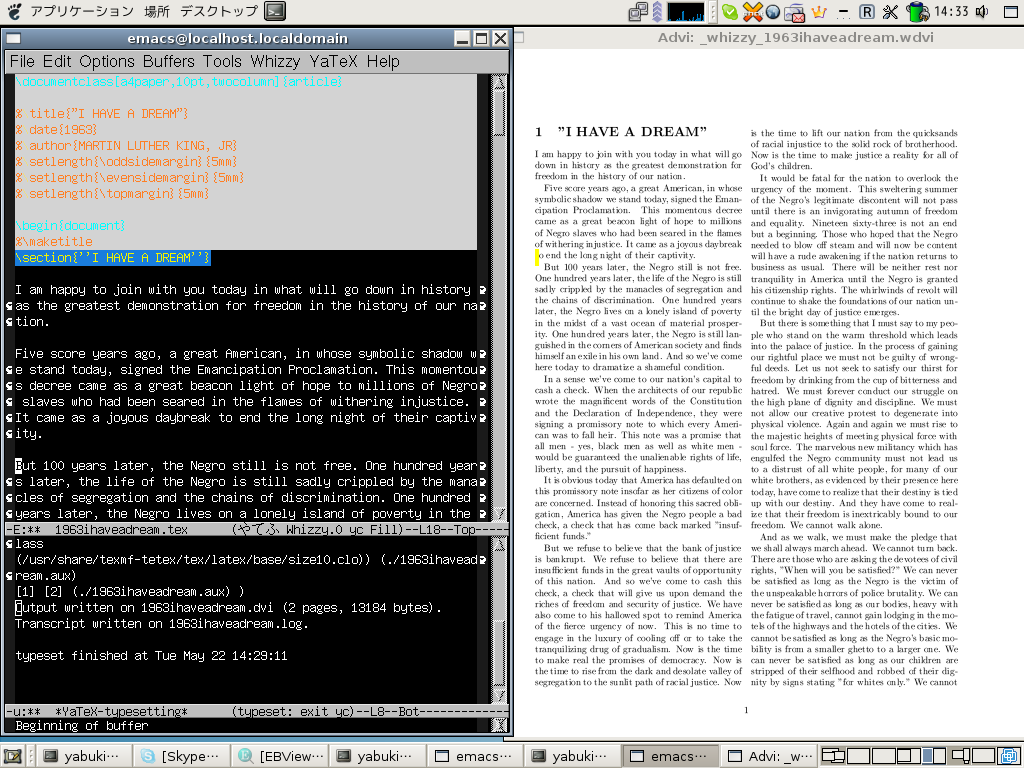
Task: Open the wrench and screwdriver tools icon
Action: click(890, 12)
